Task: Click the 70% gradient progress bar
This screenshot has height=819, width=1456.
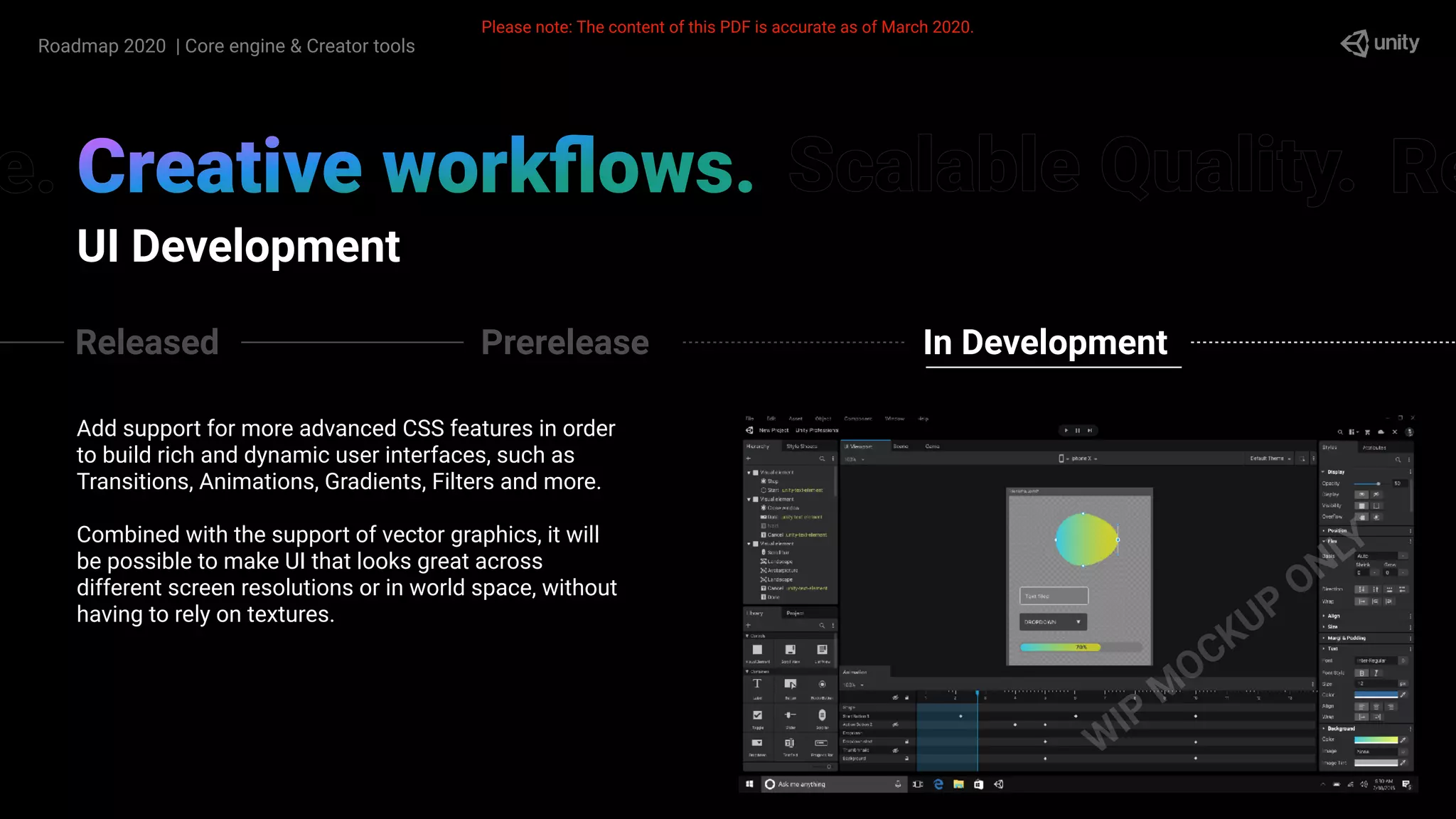Action: (1081, 648)
